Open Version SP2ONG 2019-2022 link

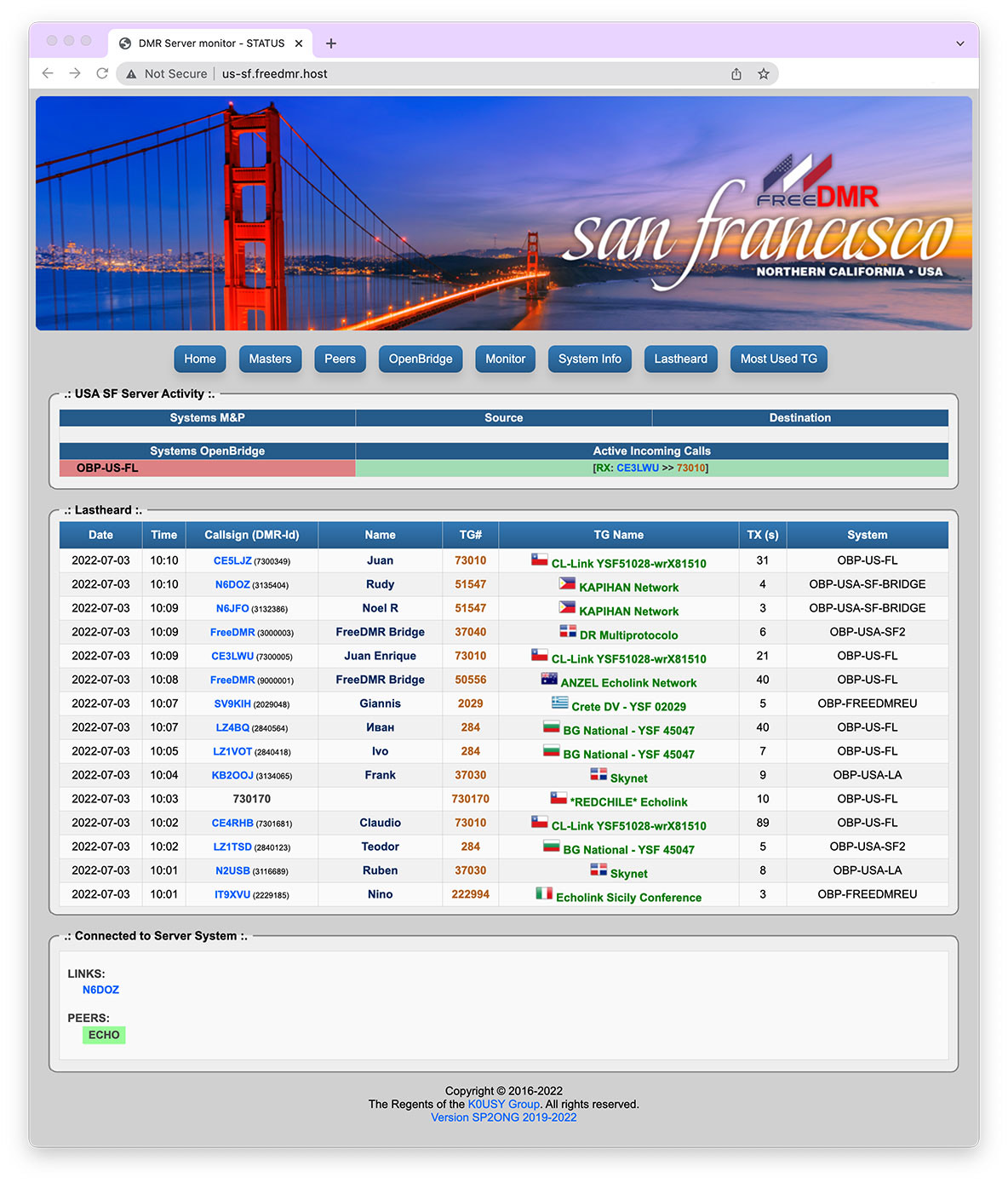pyautogui.click(x=504, y=1117)
